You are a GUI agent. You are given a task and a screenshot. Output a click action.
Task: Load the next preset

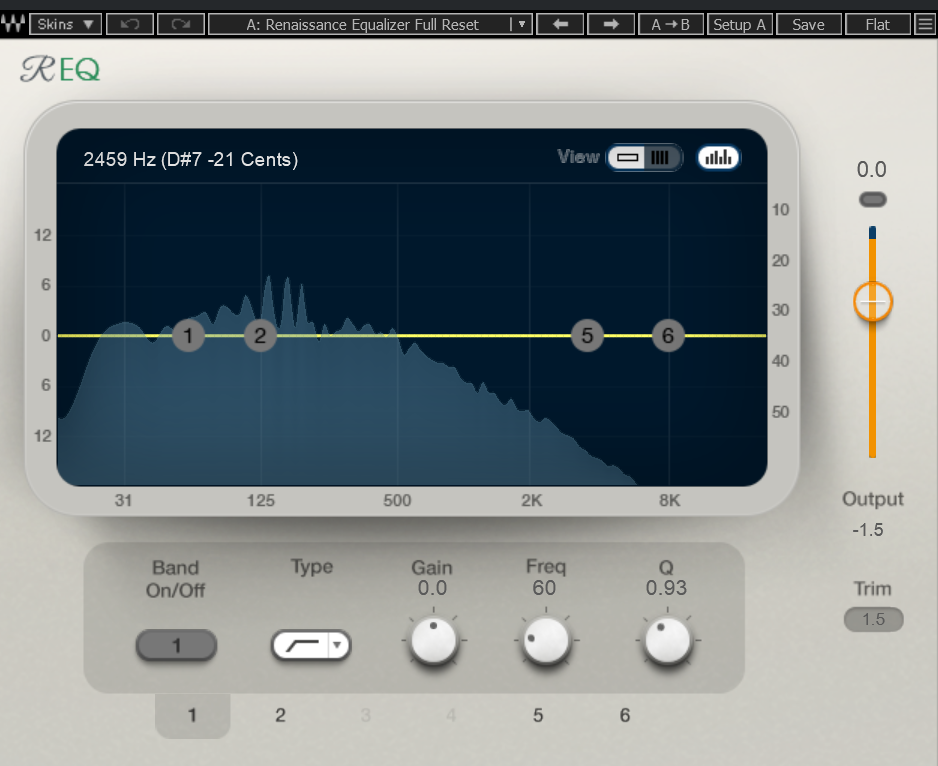coord(611,25)
